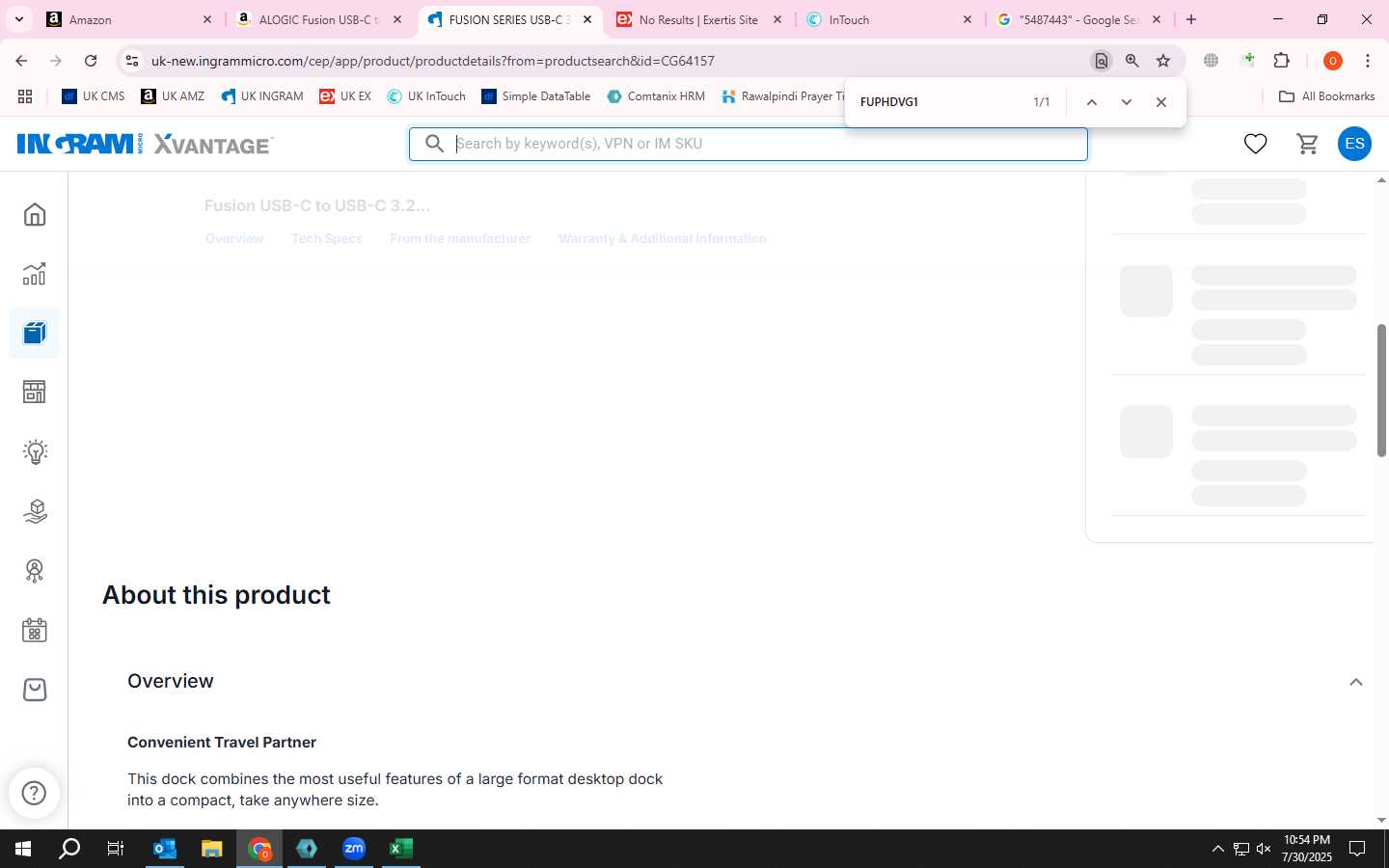
Task: Open Outlook from the taskbar
Action: pos(165,849)
